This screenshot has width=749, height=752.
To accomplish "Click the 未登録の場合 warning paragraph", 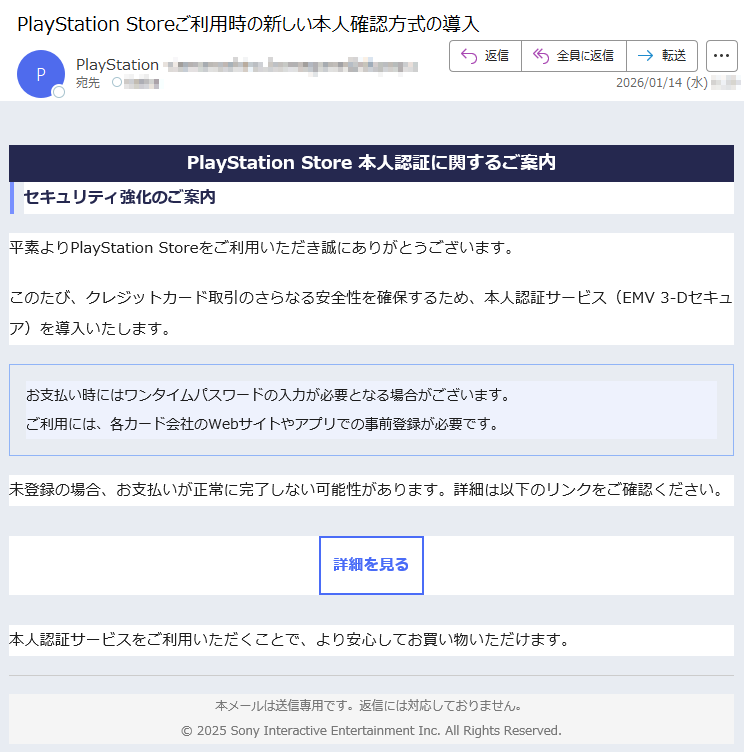I will 365,490.
